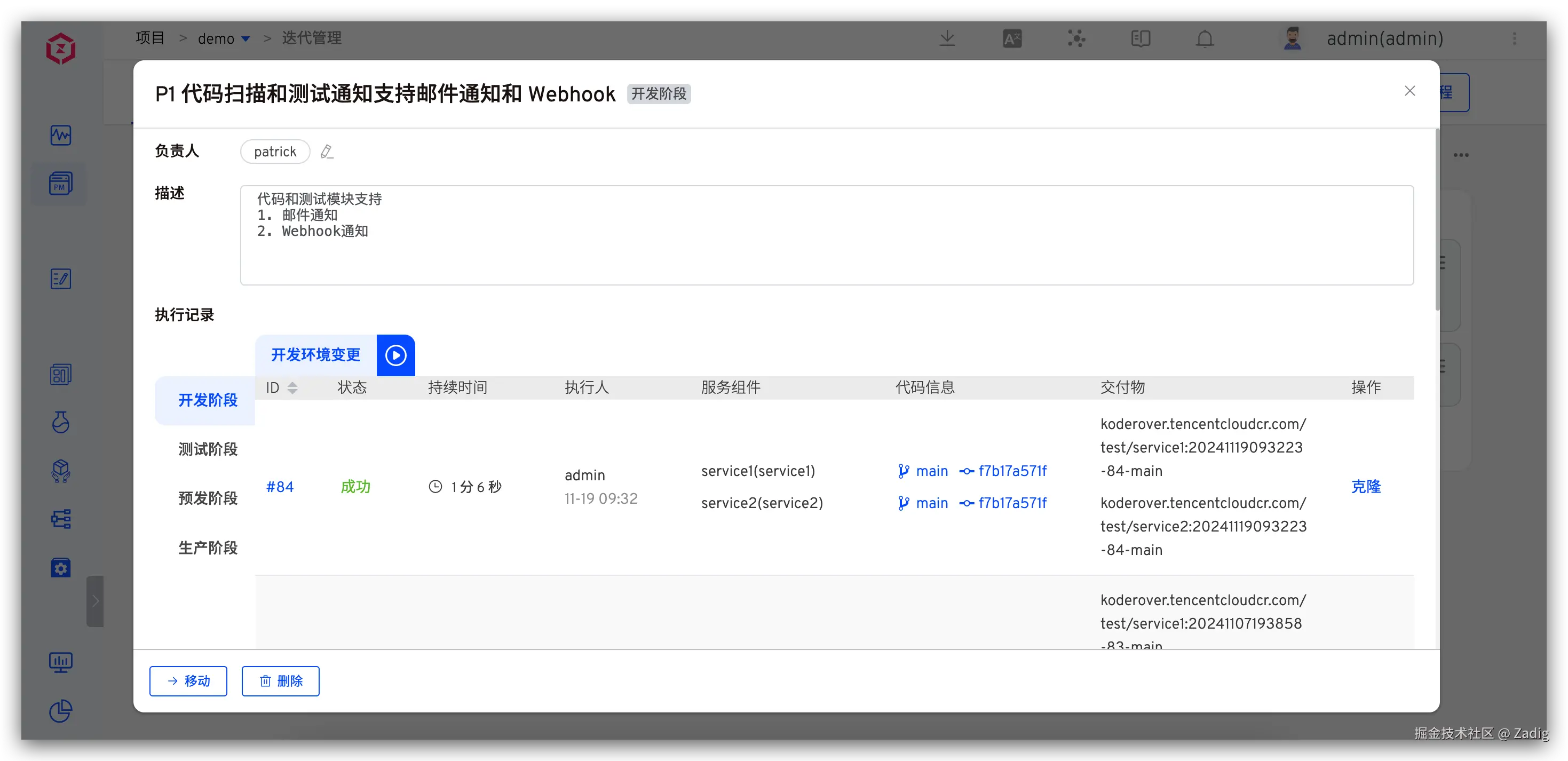Open the language translate icon
1568x761 pixels.
point(1012,39)
